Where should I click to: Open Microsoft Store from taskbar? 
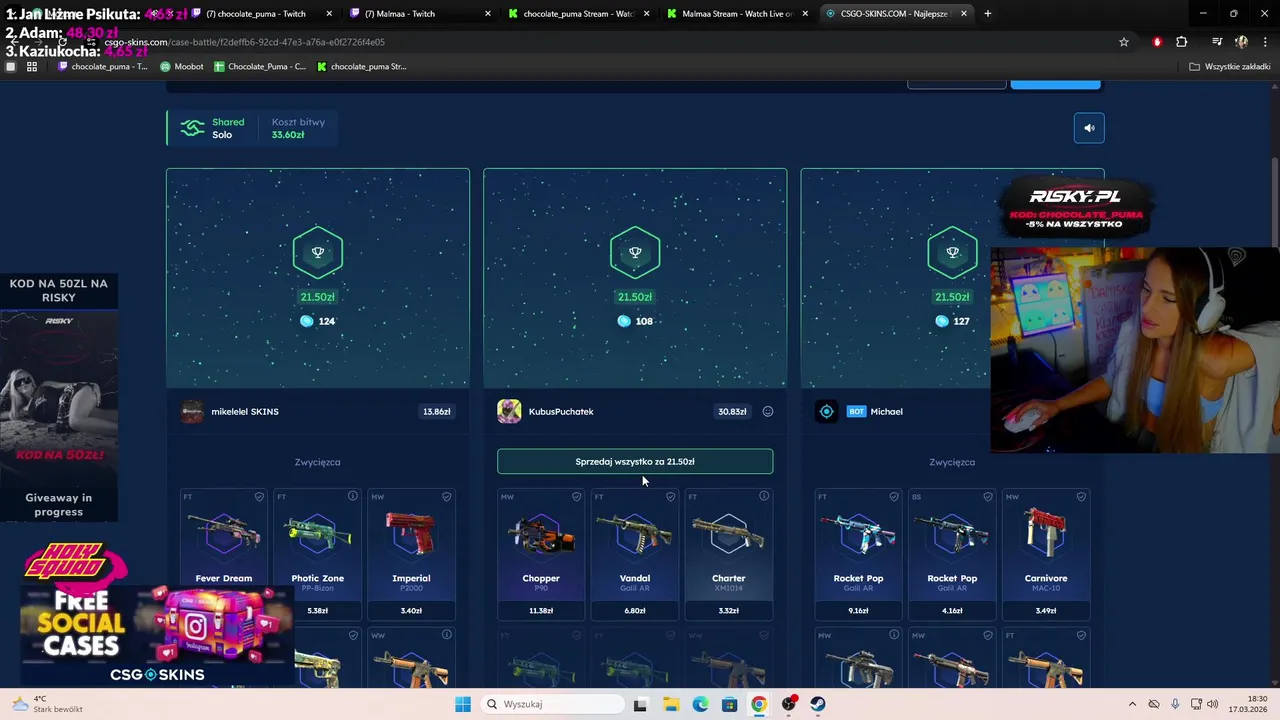click(x=730, y=704)
